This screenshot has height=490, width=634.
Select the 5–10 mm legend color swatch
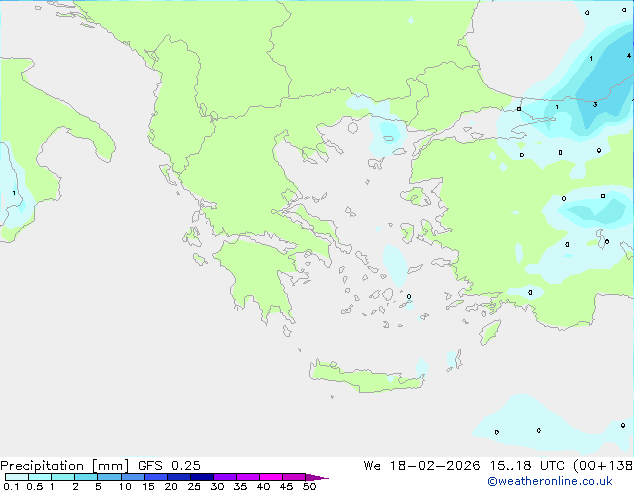click(x=109, y=477)
